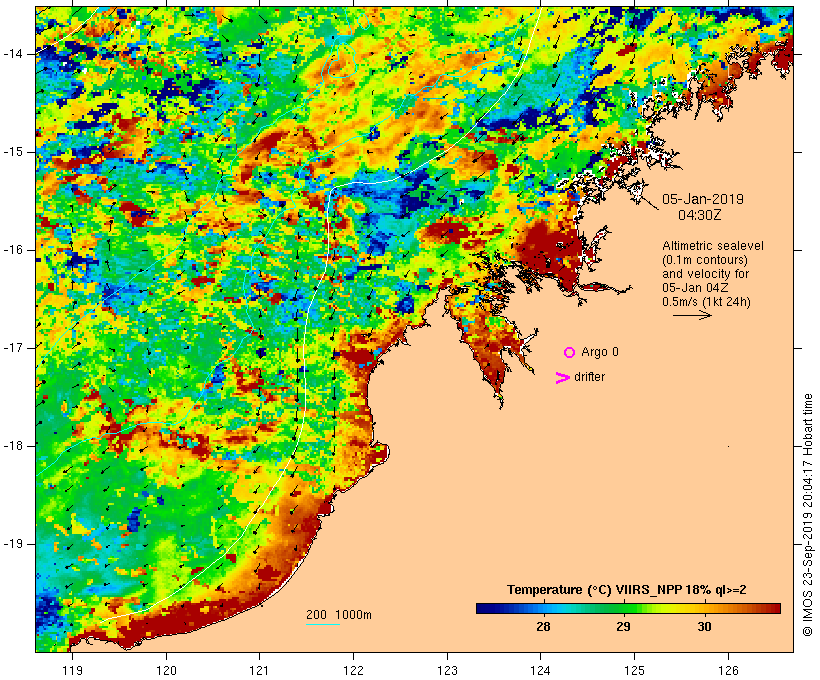Click latitude label -18

click(12, 446)
